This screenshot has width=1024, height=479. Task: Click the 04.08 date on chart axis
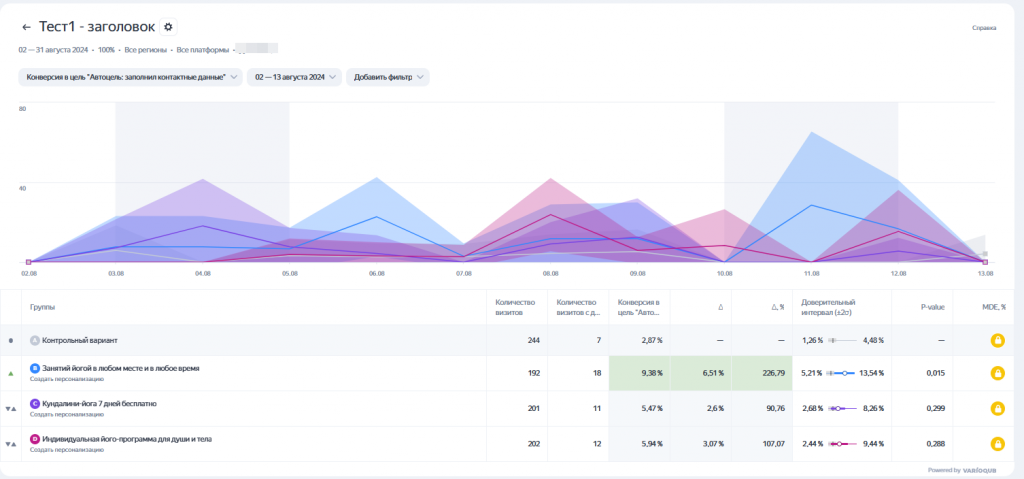(202, 274)
